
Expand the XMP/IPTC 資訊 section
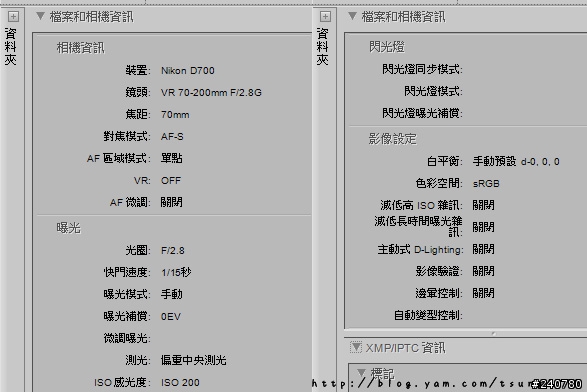[x=356, y=347]
